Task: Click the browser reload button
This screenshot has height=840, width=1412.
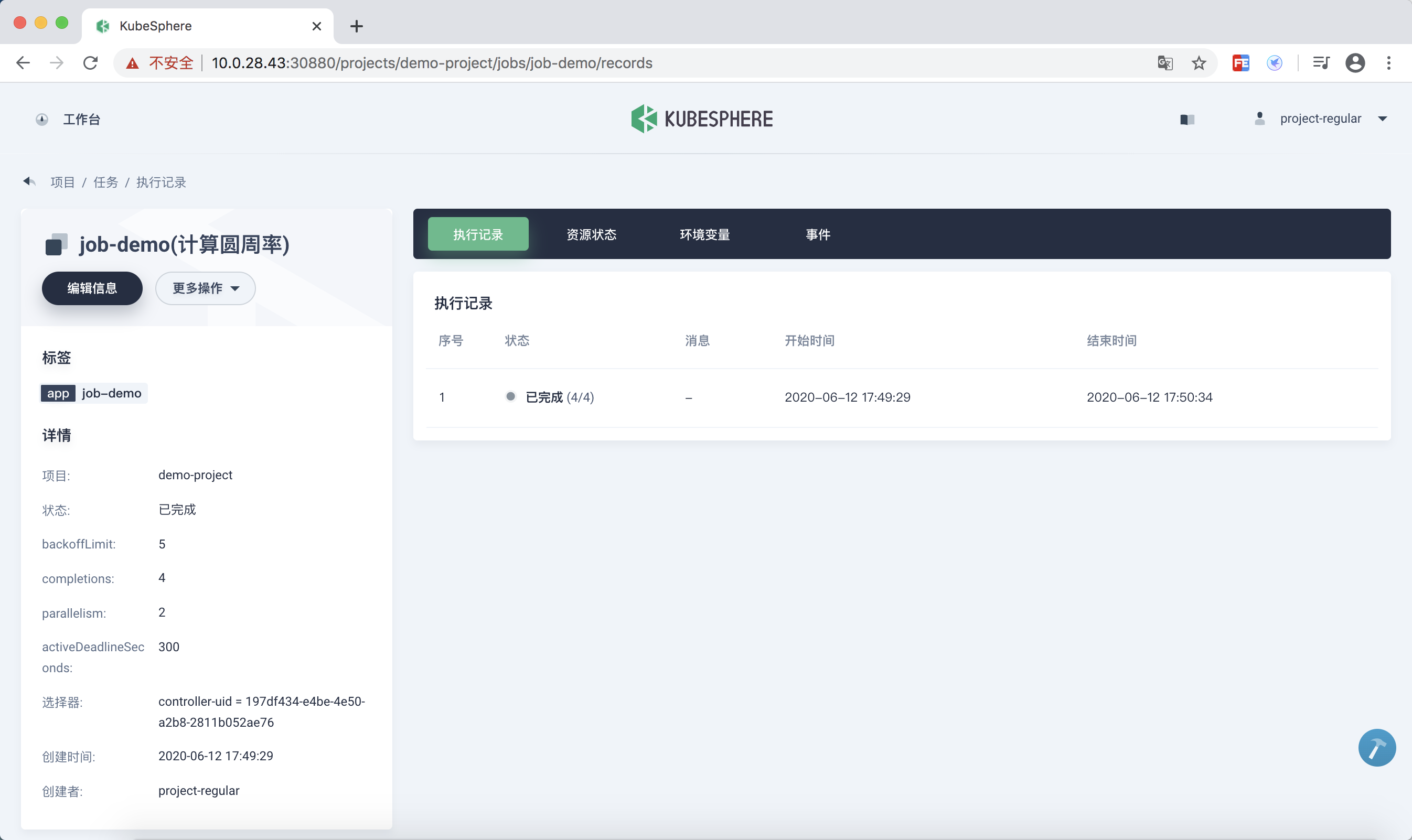Action: point(91,63)
